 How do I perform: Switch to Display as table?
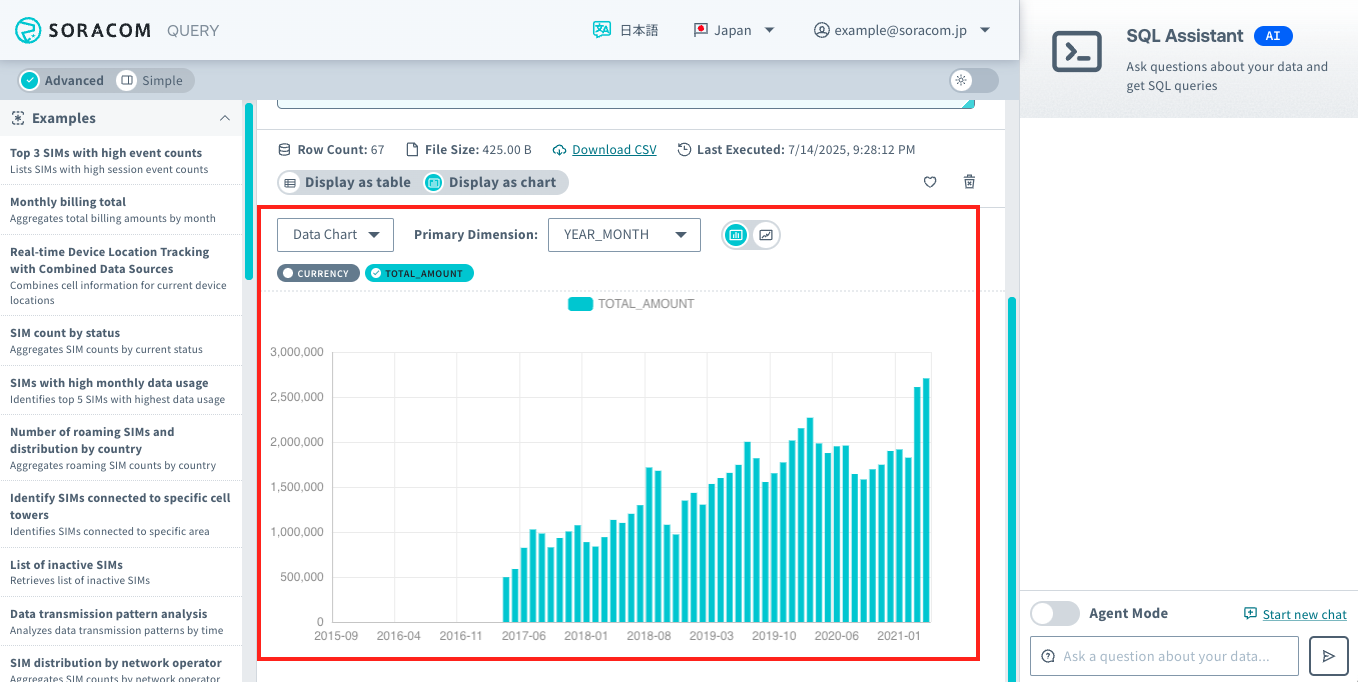click(348, 182)
